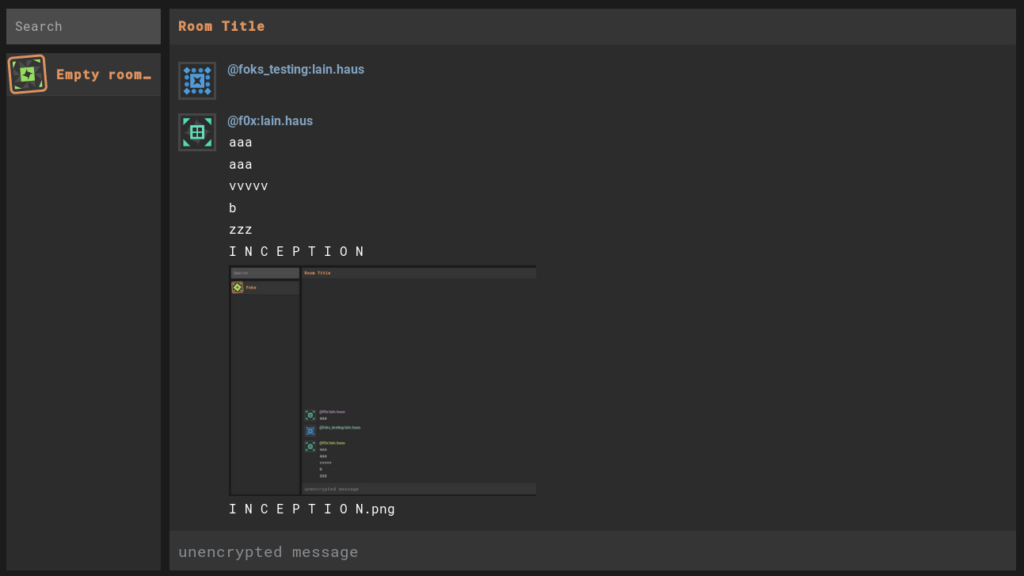Open the foks_testing user avatar

(197, 81)
